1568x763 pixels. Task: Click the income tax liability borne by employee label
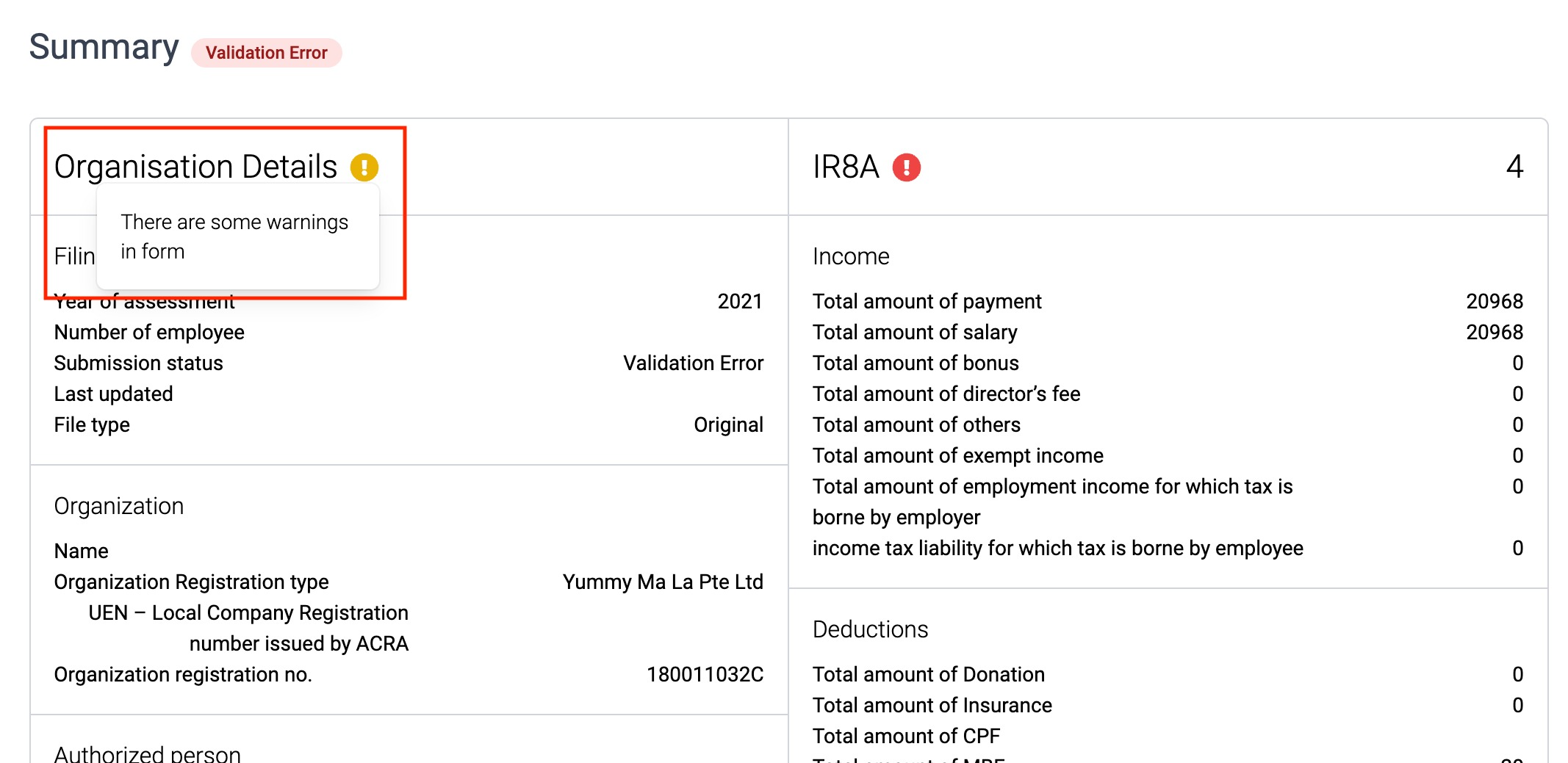[x=1058, y=548]
